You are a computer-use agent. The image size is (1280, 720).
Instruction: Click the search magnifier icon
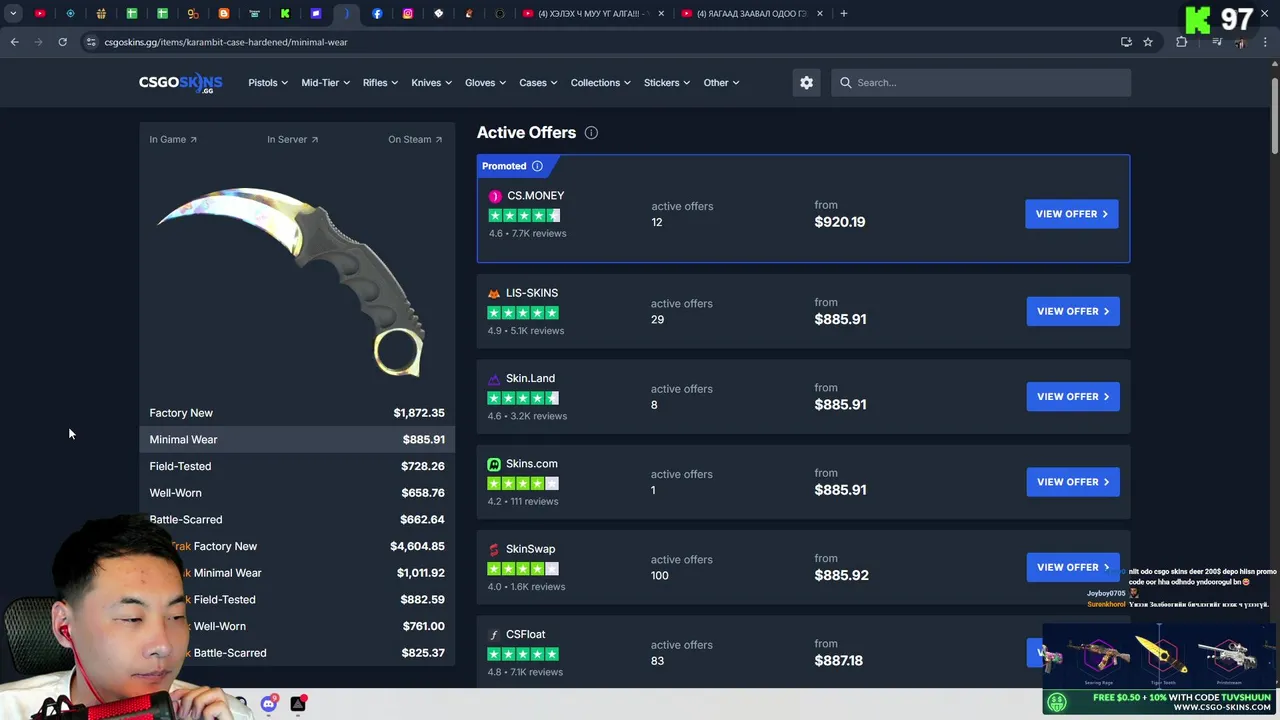(x=846, y=83)
